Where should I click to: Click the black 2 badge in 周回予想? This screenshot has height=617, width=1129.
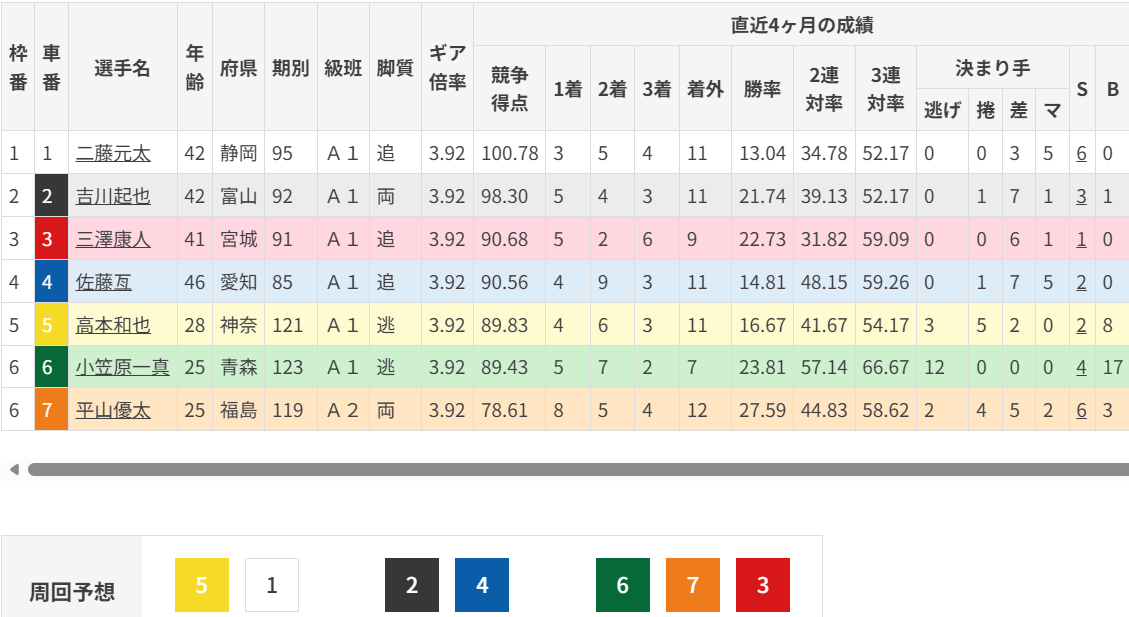[x=412, y=585]
